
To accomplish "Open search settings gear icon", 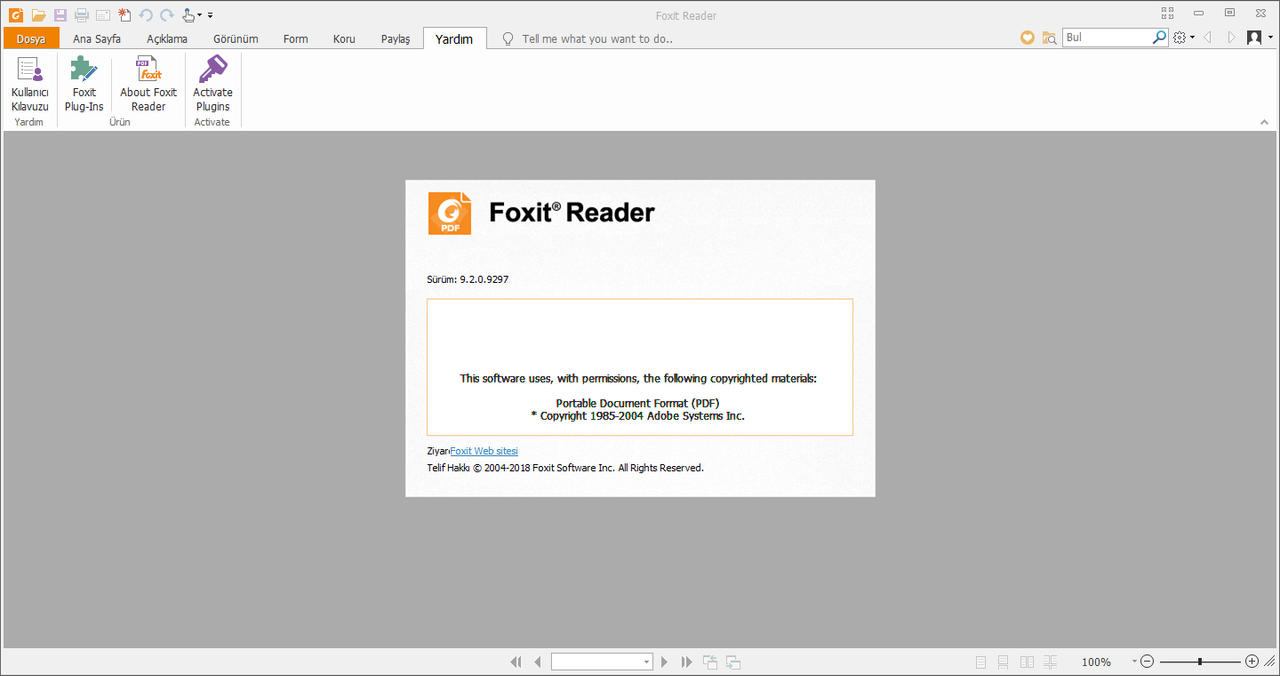I will coord(1180,37).
